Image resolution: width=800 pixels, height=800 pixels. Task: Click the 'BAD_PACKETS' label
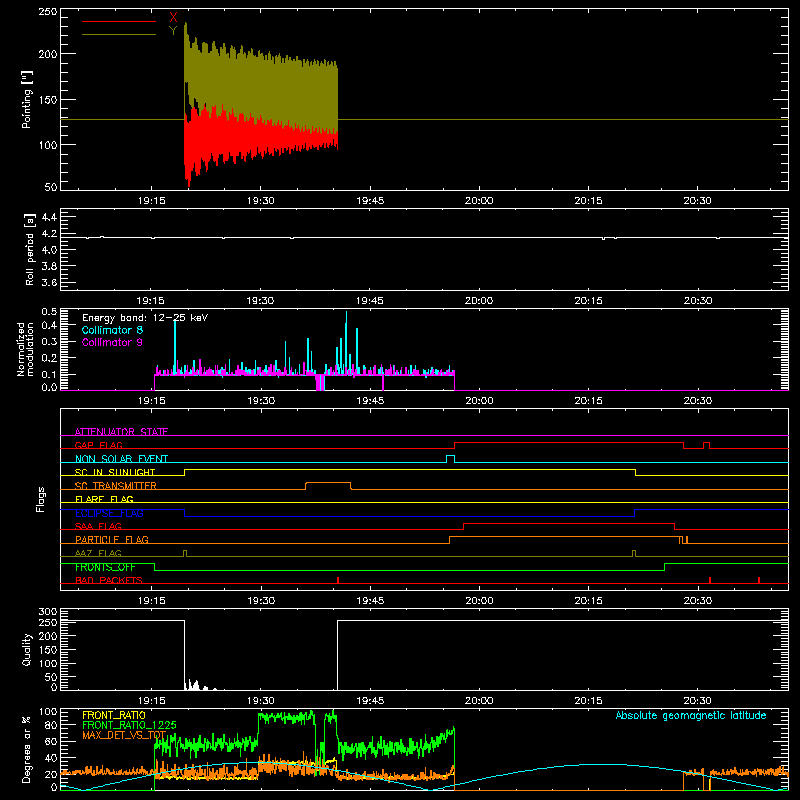click(x=109, y=580)
